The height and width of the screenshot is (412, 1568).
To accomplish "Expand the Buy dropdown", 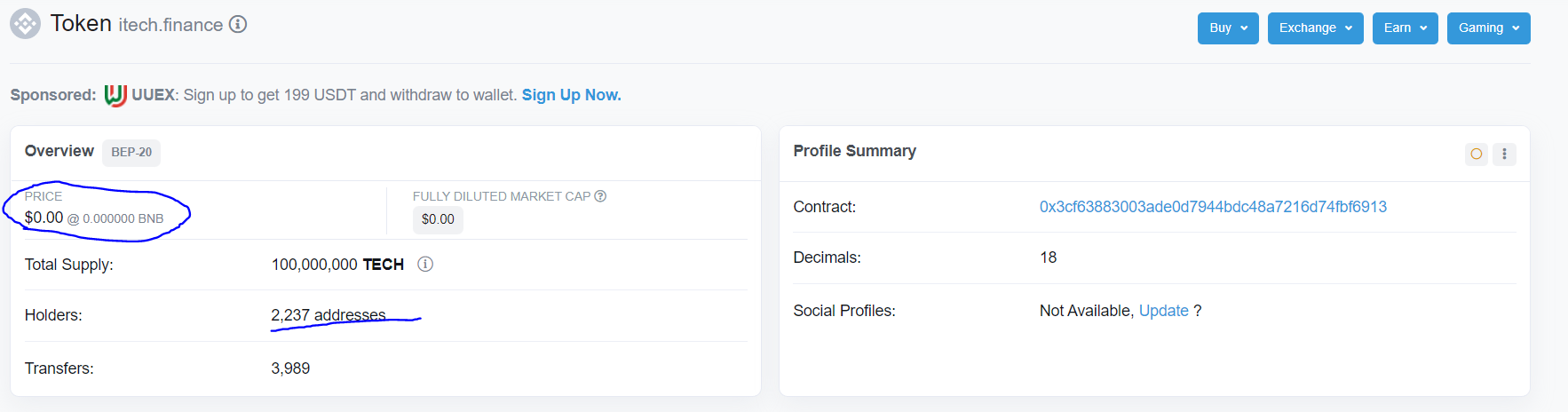I will (x=1228, y=28).
